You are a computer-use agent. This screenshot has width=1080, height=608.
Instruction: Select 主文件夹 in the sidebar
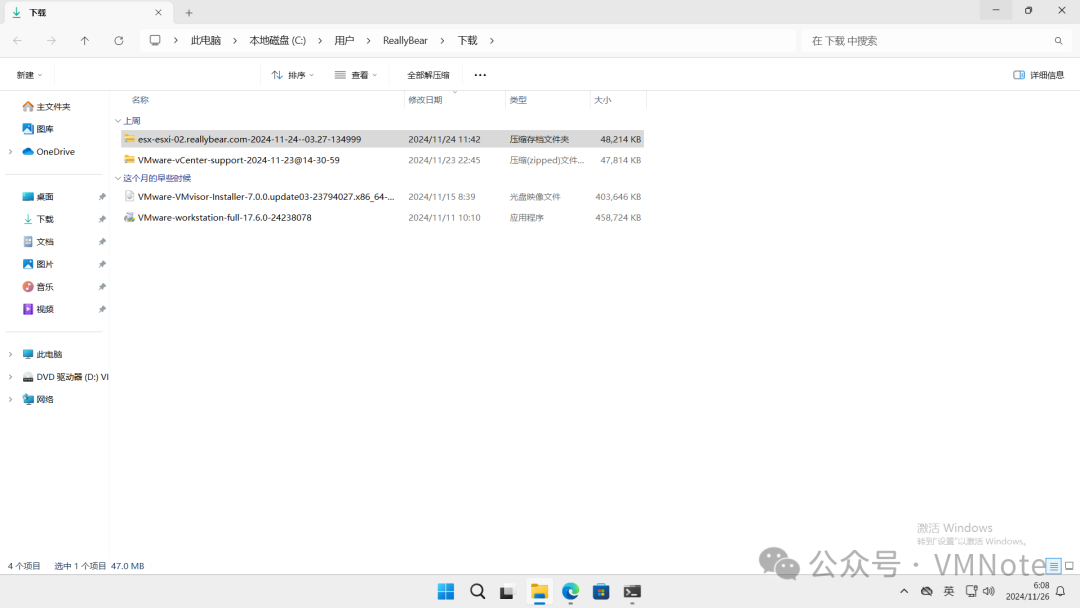click(53, 107)
